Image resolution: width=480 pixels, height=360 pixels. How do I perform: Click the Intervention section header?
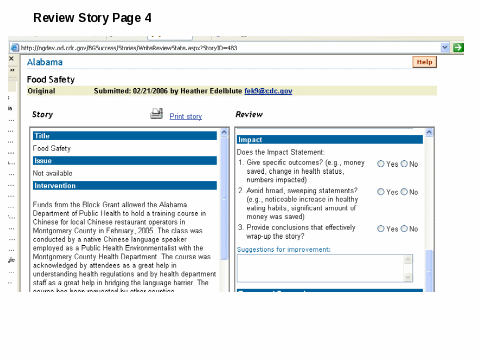pos(125,186)
